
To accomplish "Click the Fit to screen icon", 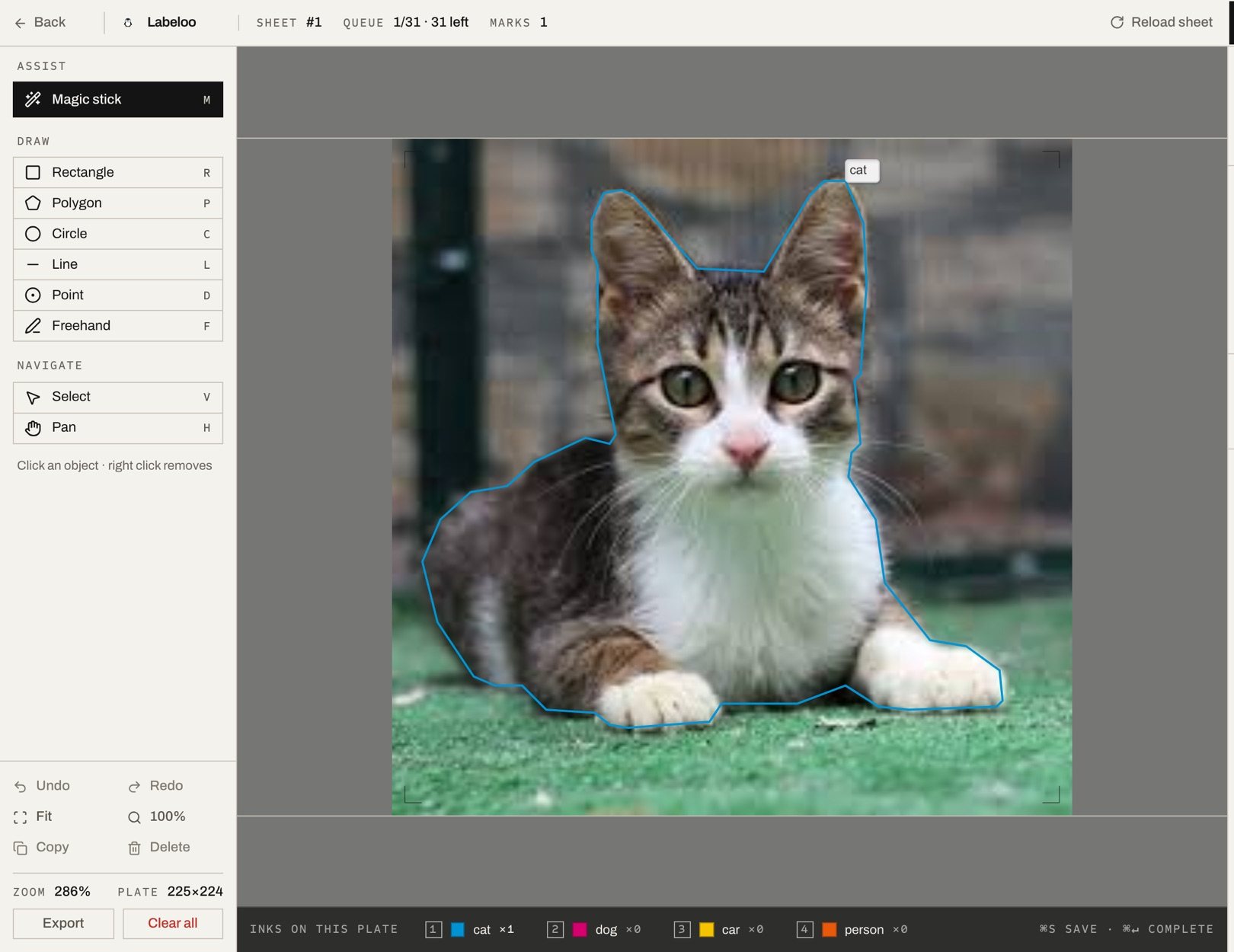I will pos(21,817).
